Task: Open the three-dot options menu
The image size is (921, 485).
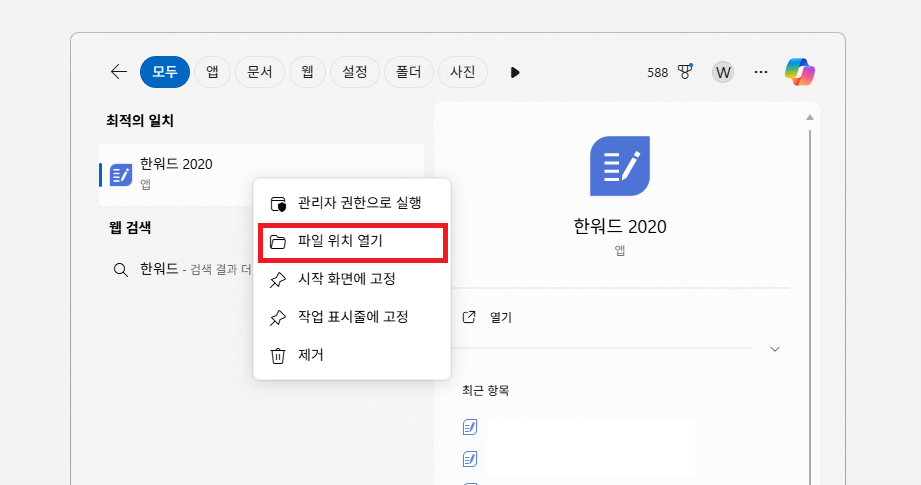Action: tap(761, 72)
